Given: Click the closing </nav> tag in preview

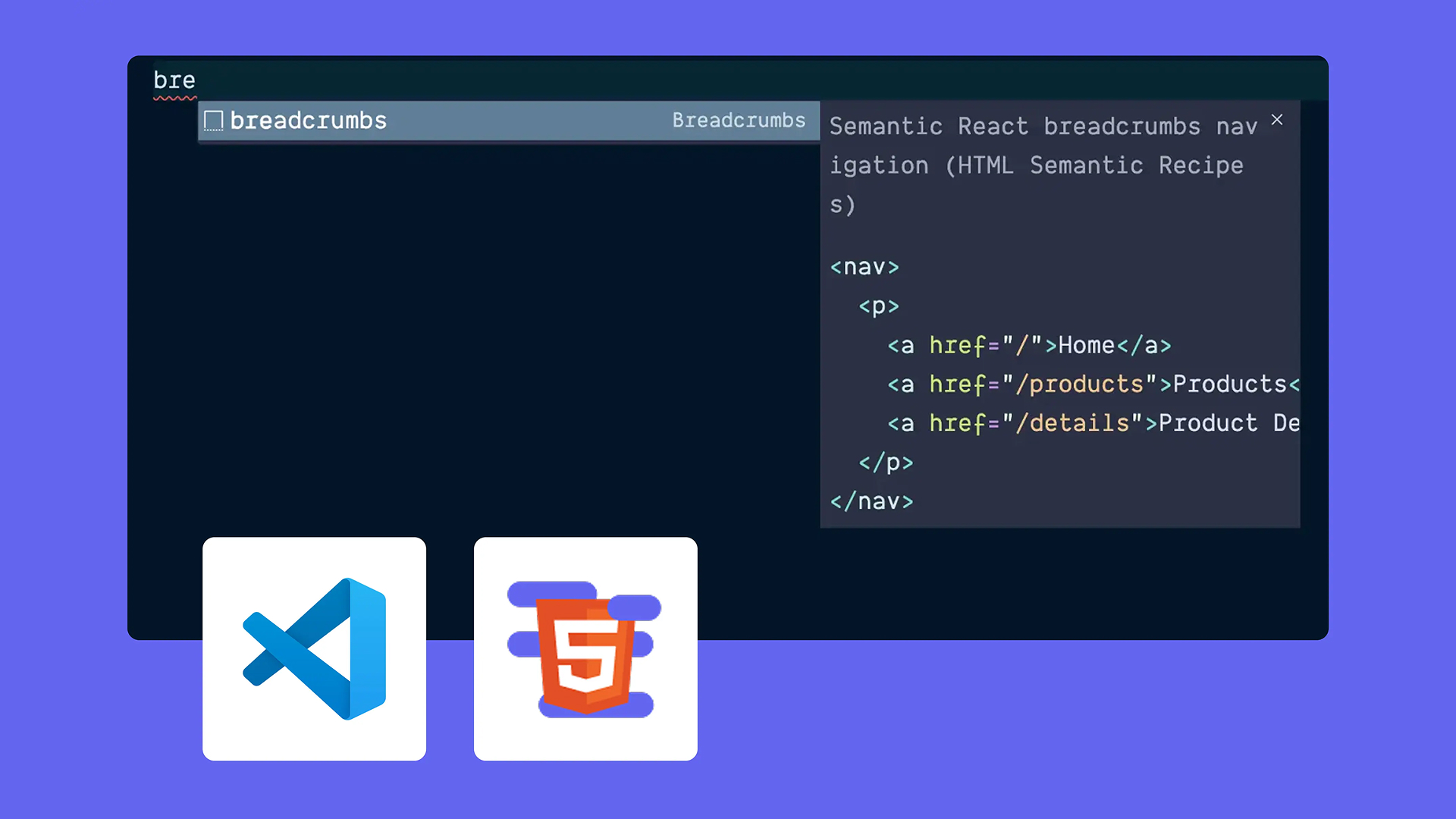Looking at the screenshot, I should click(x=872, y=501).
